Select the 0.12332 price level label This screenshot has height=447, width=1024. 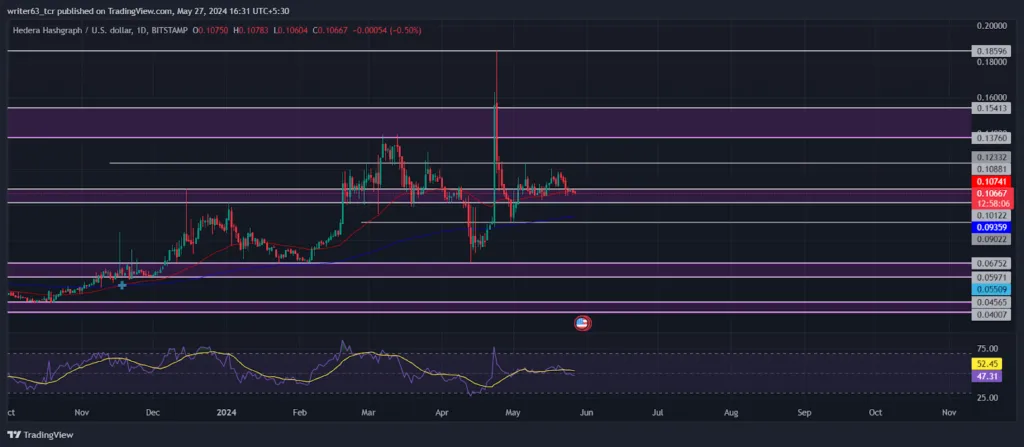coord(991,157)
